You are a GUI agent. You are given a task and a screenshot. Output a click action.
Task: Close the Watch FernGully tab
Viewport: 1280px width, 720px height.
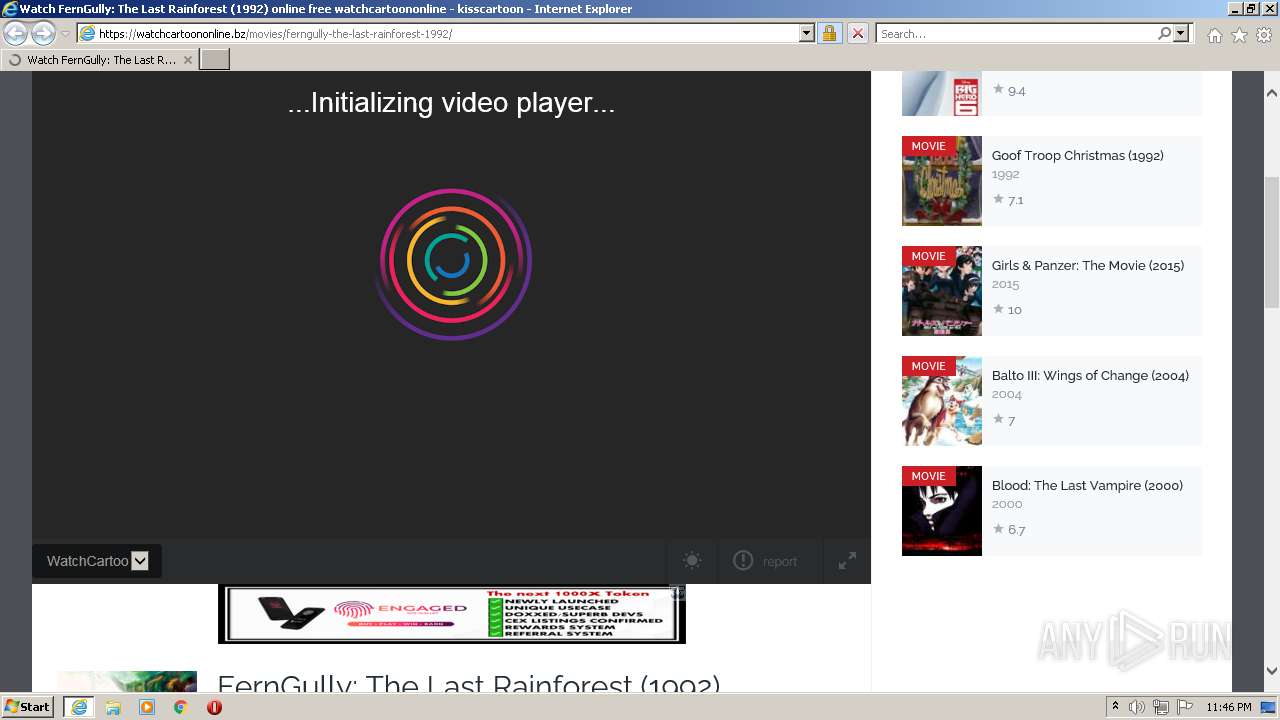(188, 60)
